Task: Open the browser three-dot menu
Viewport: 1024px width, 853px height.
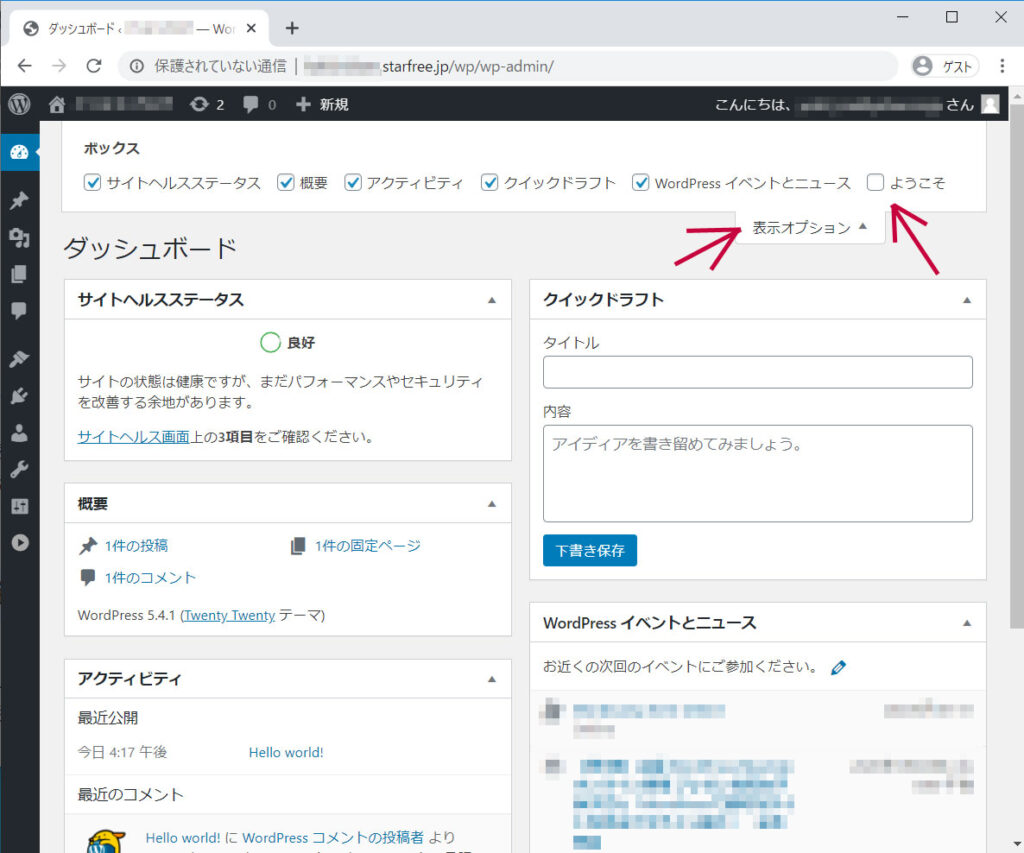Action: tap(1002, 66)
